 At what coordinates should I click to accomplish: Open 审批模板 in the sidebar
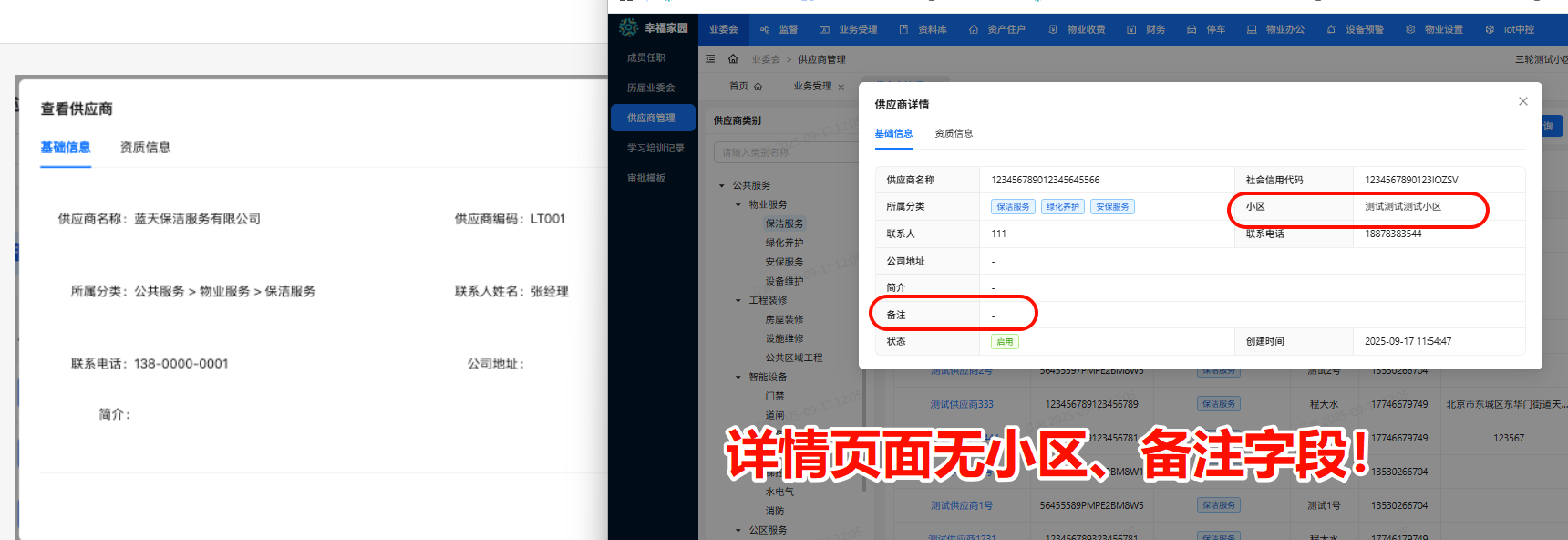point(646,178)
